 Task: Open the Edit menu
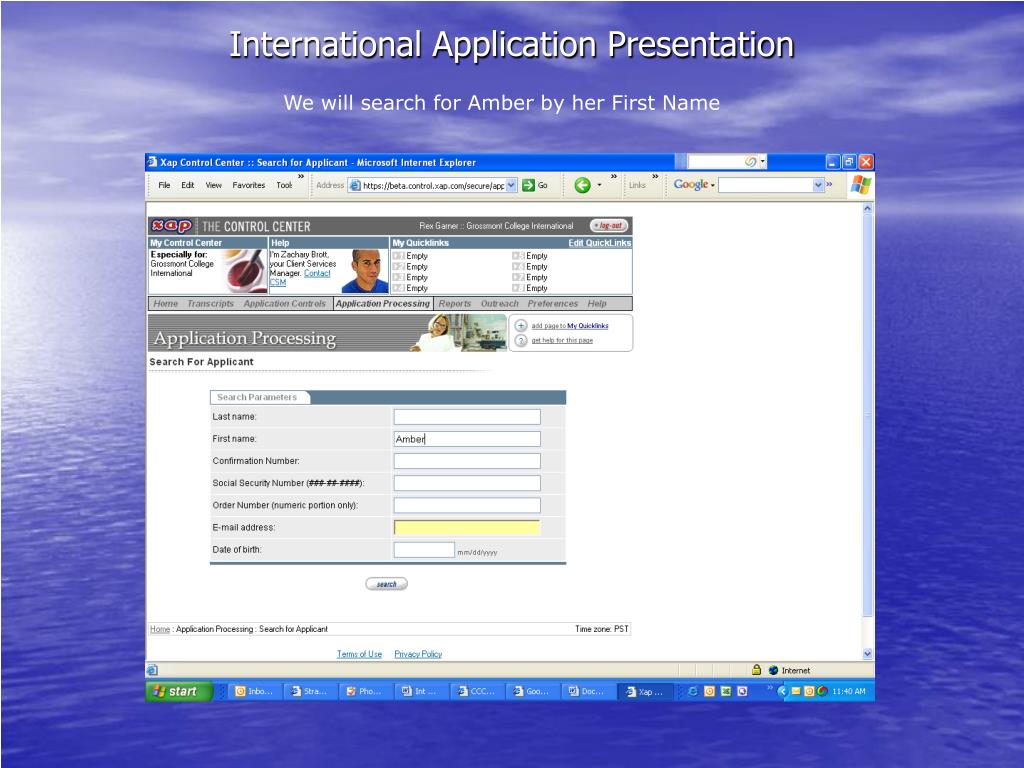[x=187, y=185]
